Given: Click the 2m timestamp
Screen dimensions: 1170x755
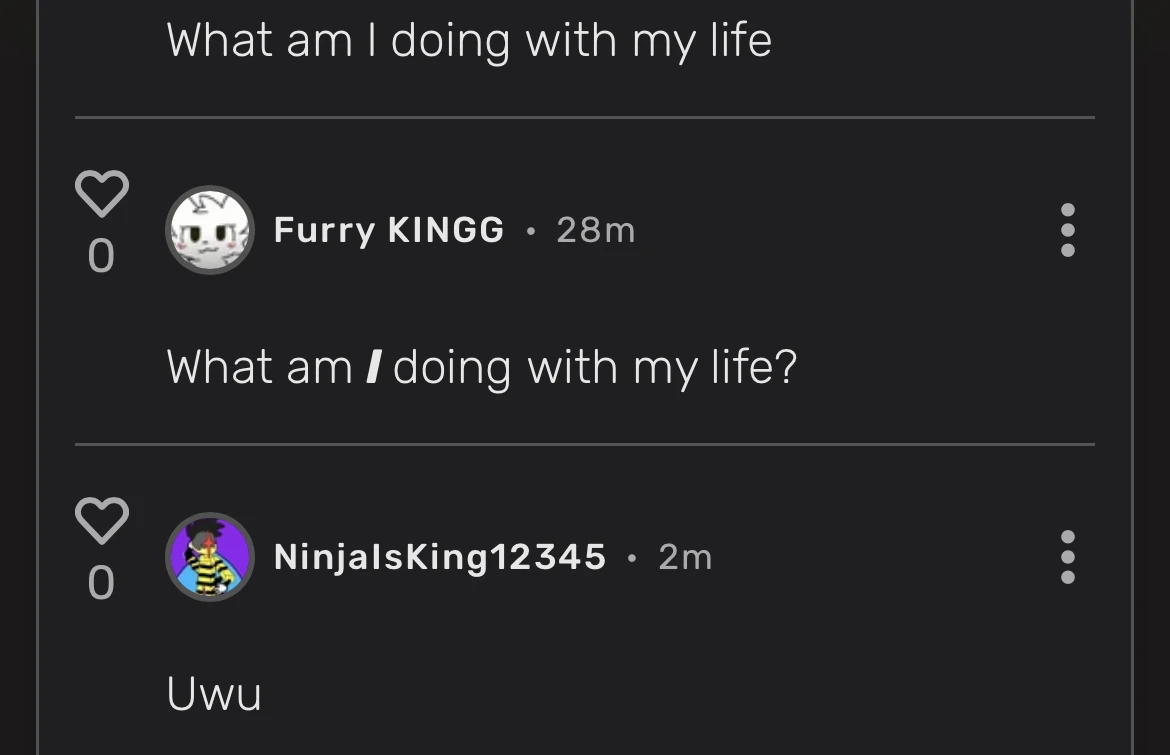Looking at the screenshot, I should [685, 557].
